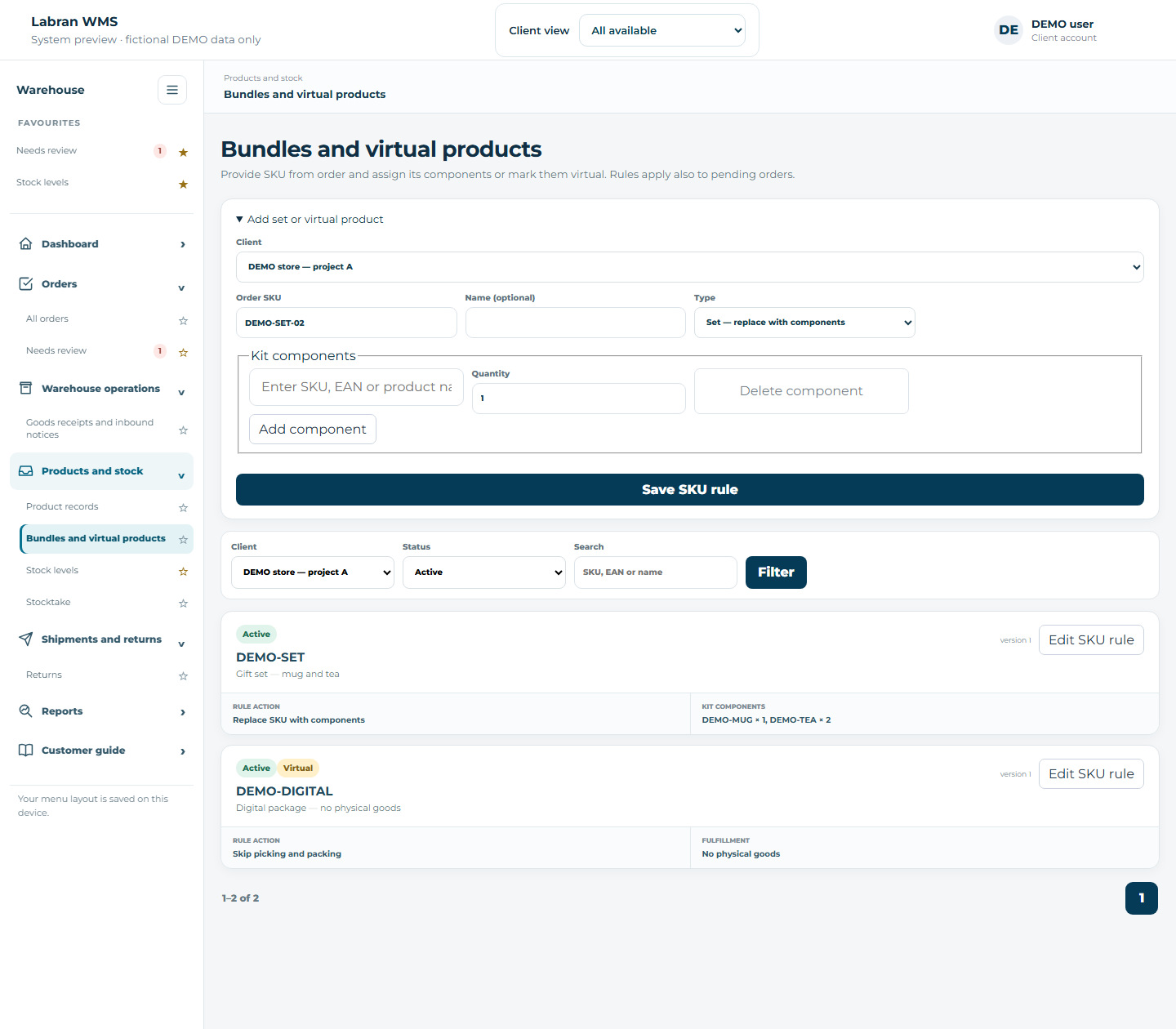Unfavourite Needs review in Favourites section
Screen dimensions: 1176x1029
pyautogui.click(x=183, y=152)
